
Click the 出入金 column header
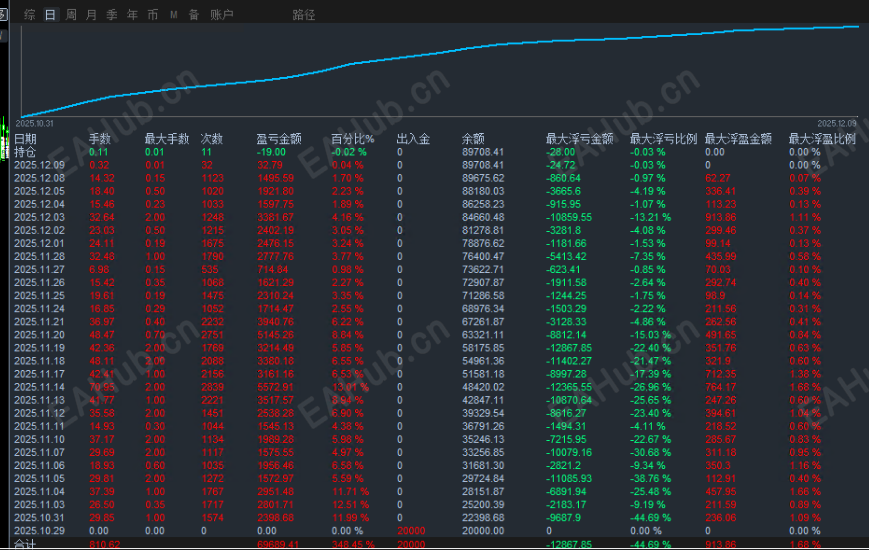click(x=413, y=139)
